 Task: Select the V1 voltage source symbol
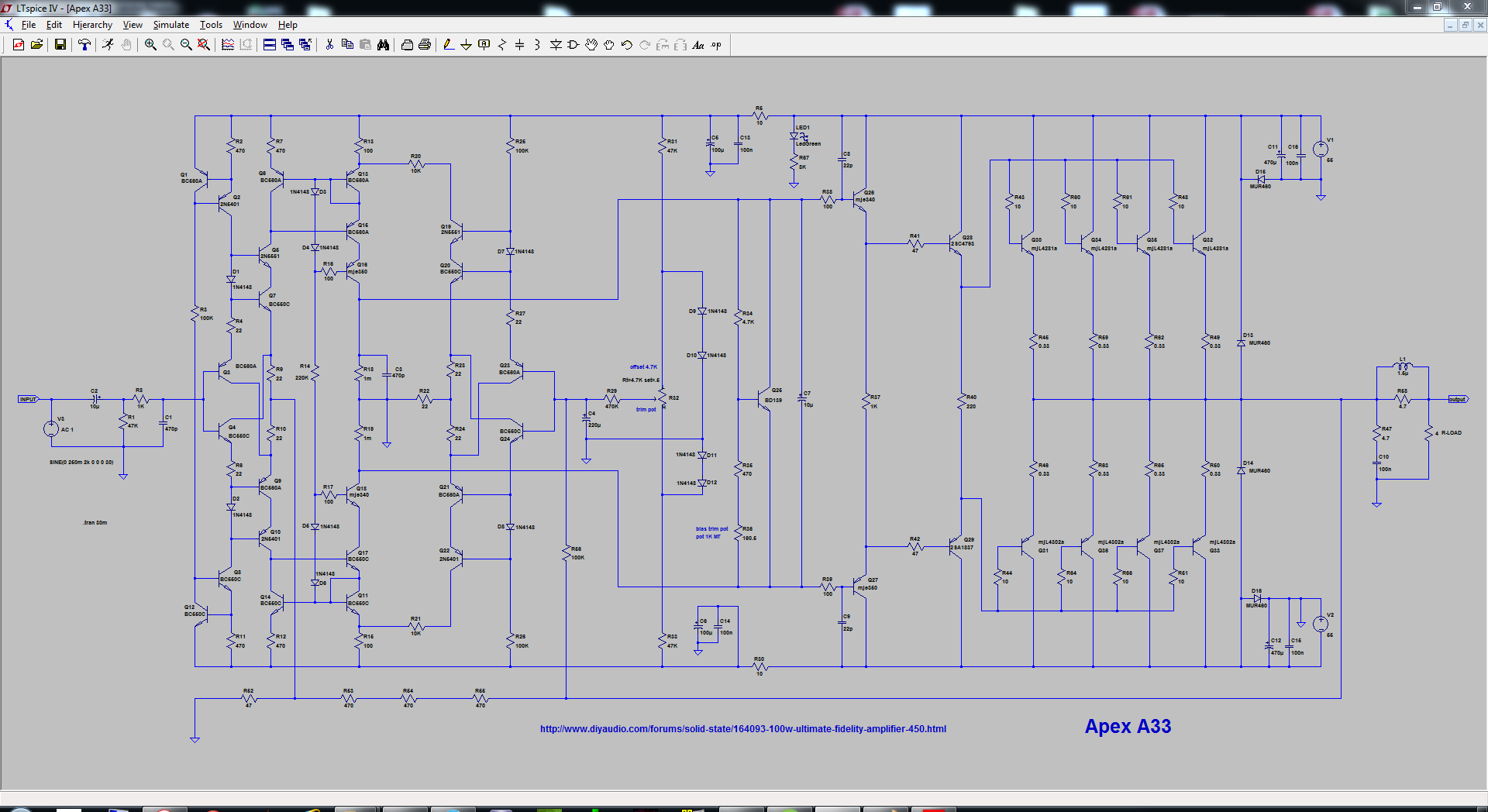1321,149
